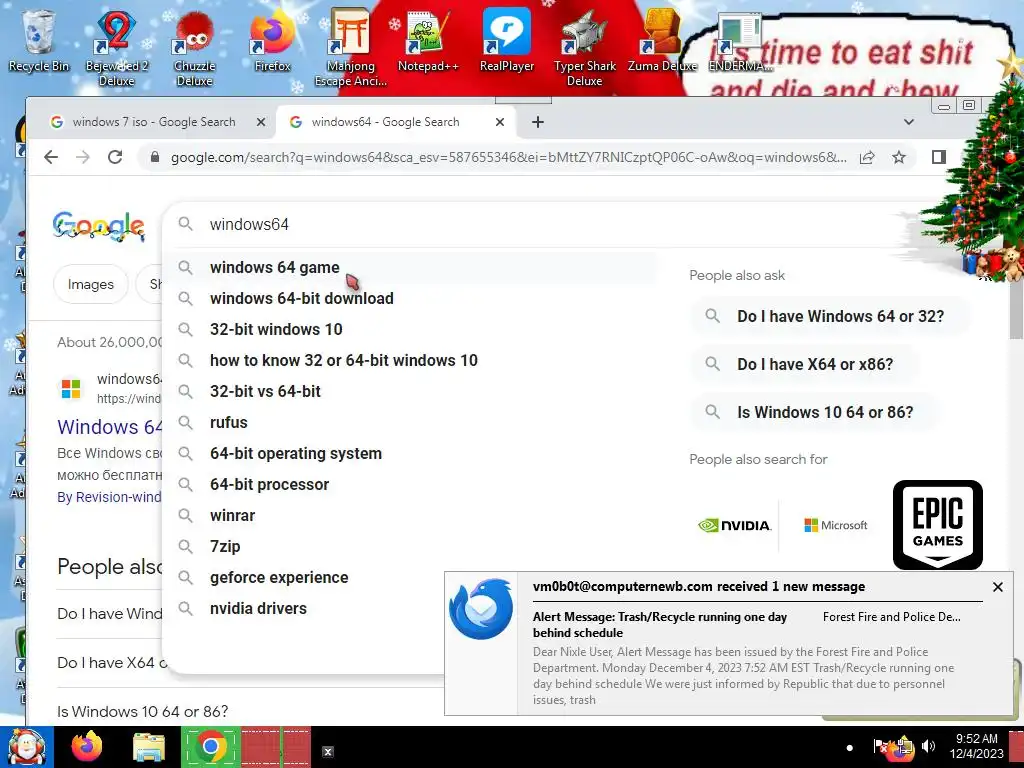Open a new tab with the plus button
Viewport: 1024px width, 768px height.
[537, 122]
